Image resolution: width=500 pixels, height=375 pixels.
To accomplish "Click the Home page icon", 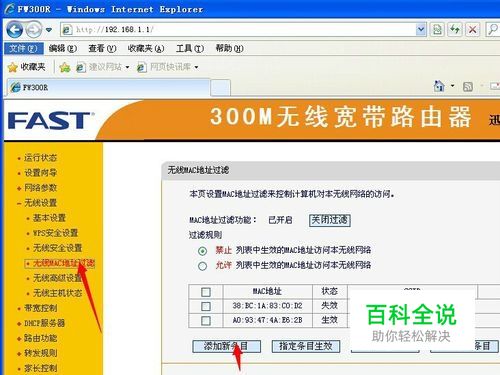I will pos(439,86).
